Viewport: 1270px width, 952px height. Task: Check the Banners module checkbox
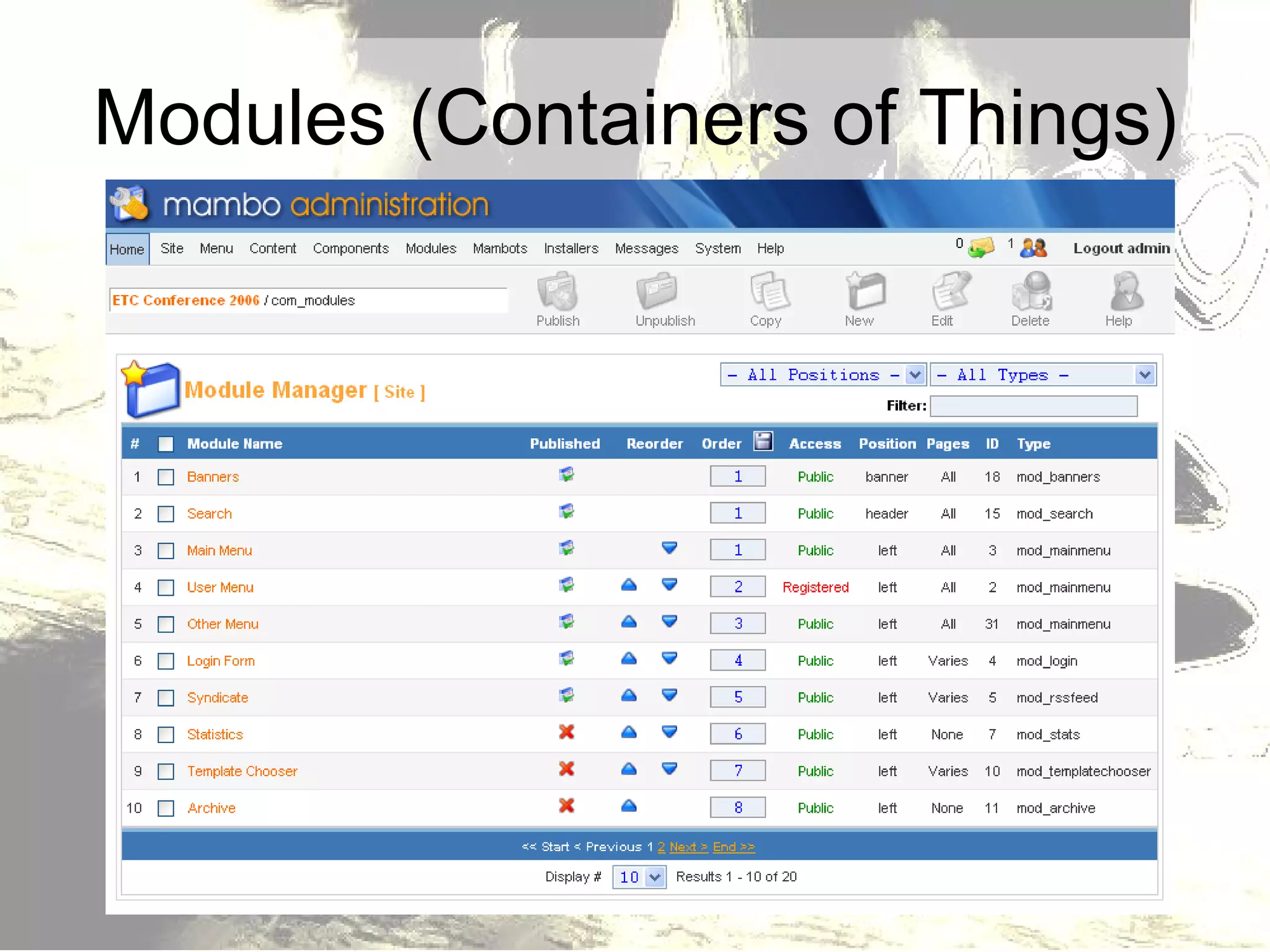click(166, 477)
